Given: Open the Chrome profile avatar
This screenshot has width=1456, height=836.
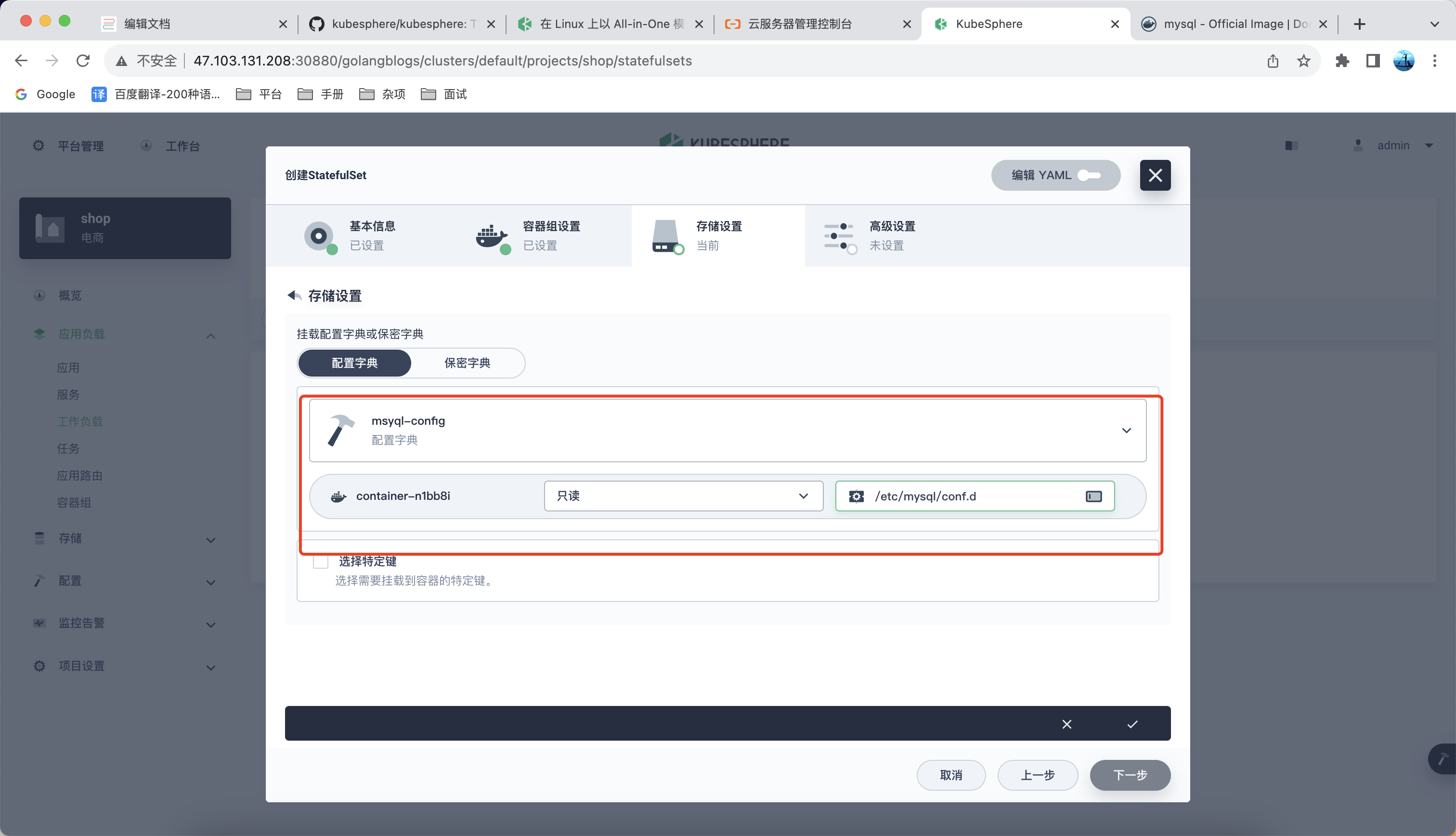Looking at the screenshot, I should pos(1404,60).
